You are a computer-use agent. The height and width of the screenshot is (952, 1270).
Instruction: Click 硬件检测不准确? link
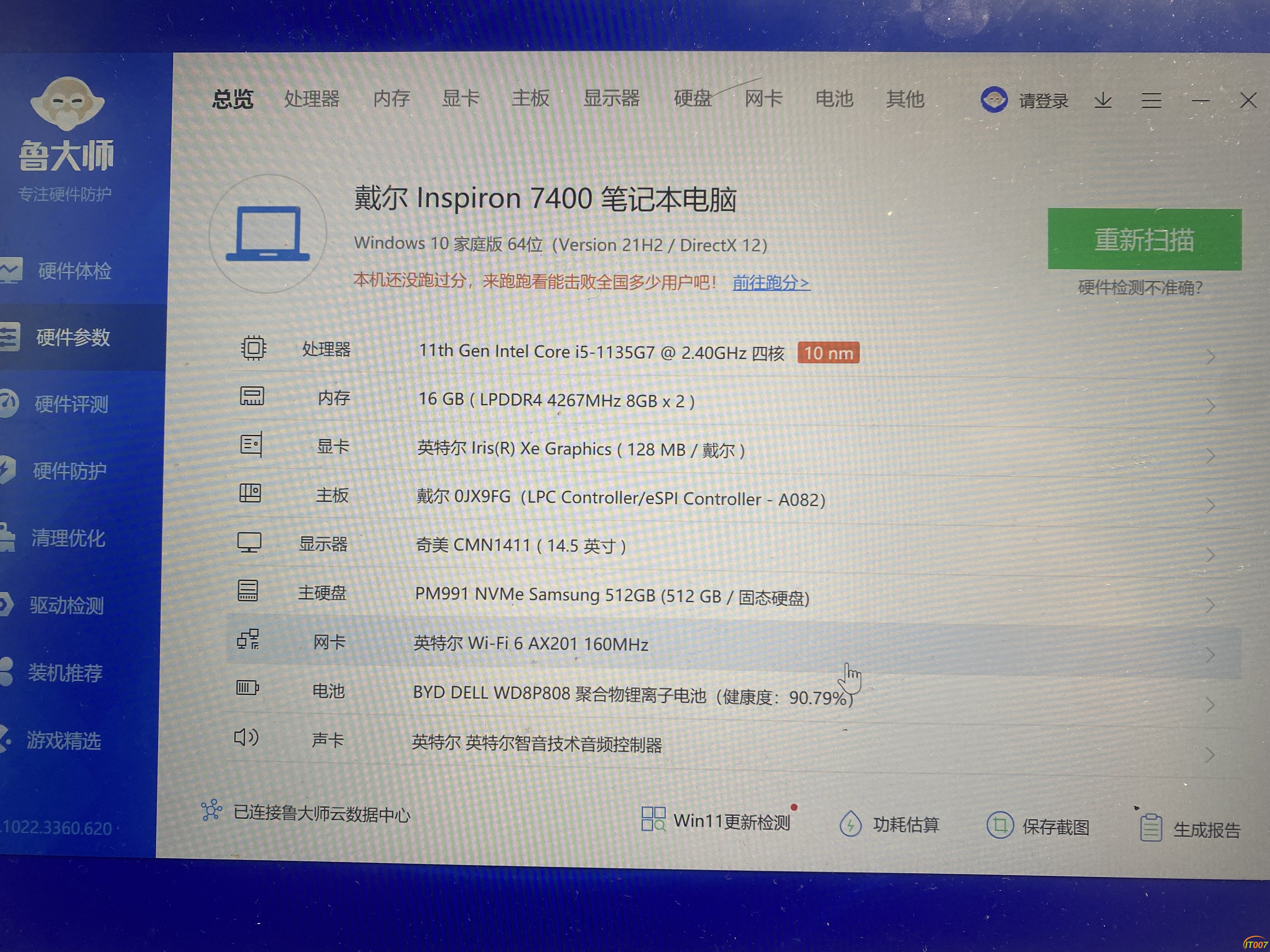[1140, 287]
